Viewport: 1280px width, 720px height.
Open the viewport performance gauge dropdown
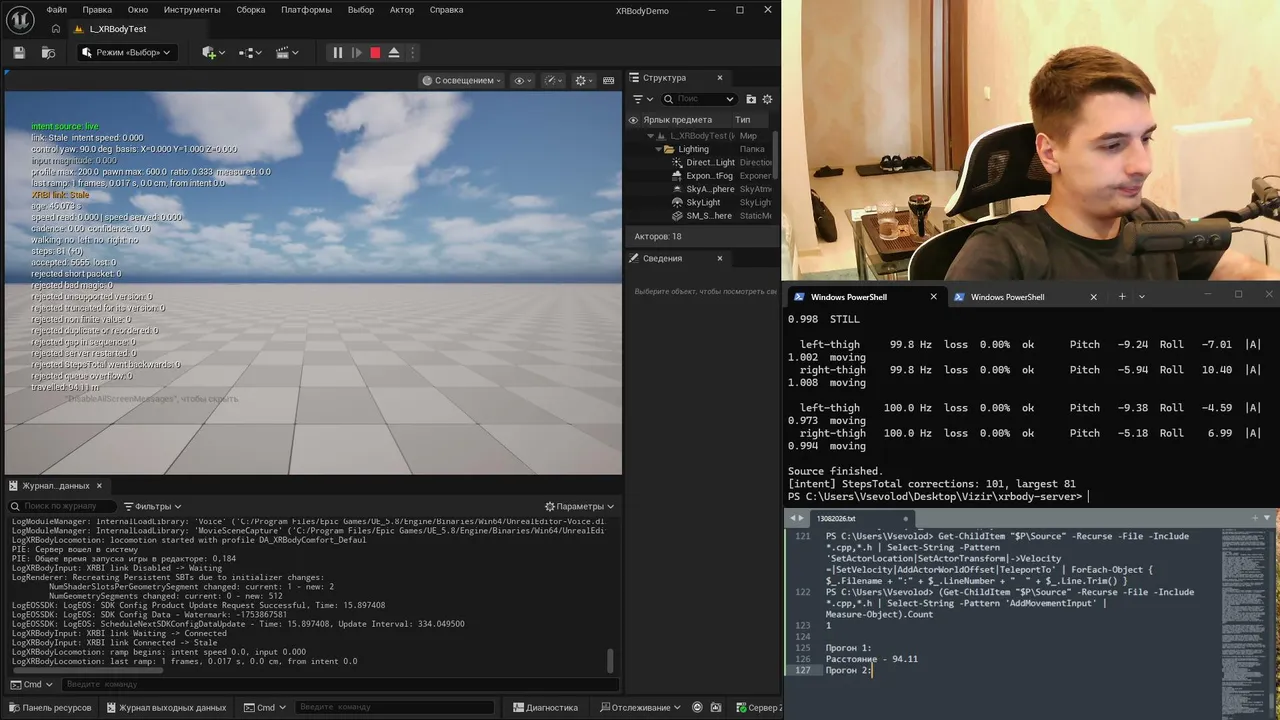[552, 80]
